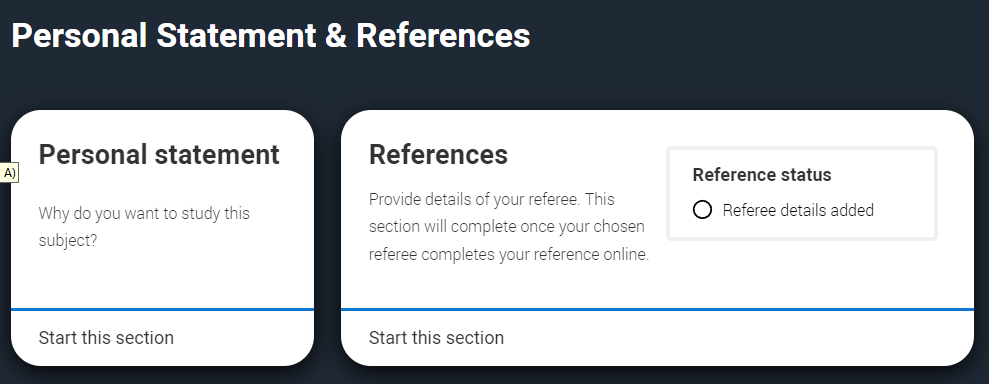Start the Personal statement section
The image size is (989, 384).
tap(106, 337)
